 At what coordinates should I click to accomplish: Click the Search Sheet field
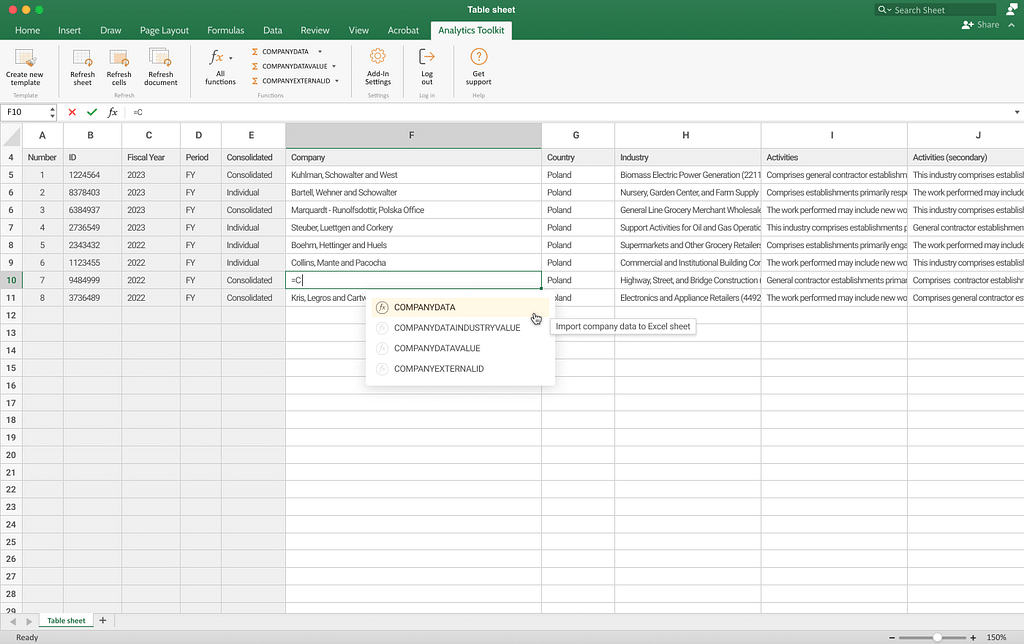[932, 9]
